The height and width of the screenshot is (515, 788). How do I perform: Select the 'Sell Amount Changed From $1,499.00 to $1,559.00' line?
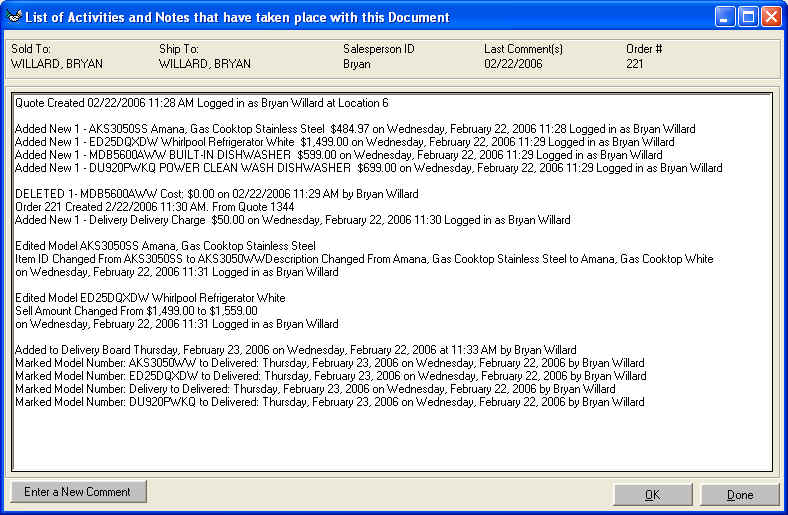pos(136,311)
